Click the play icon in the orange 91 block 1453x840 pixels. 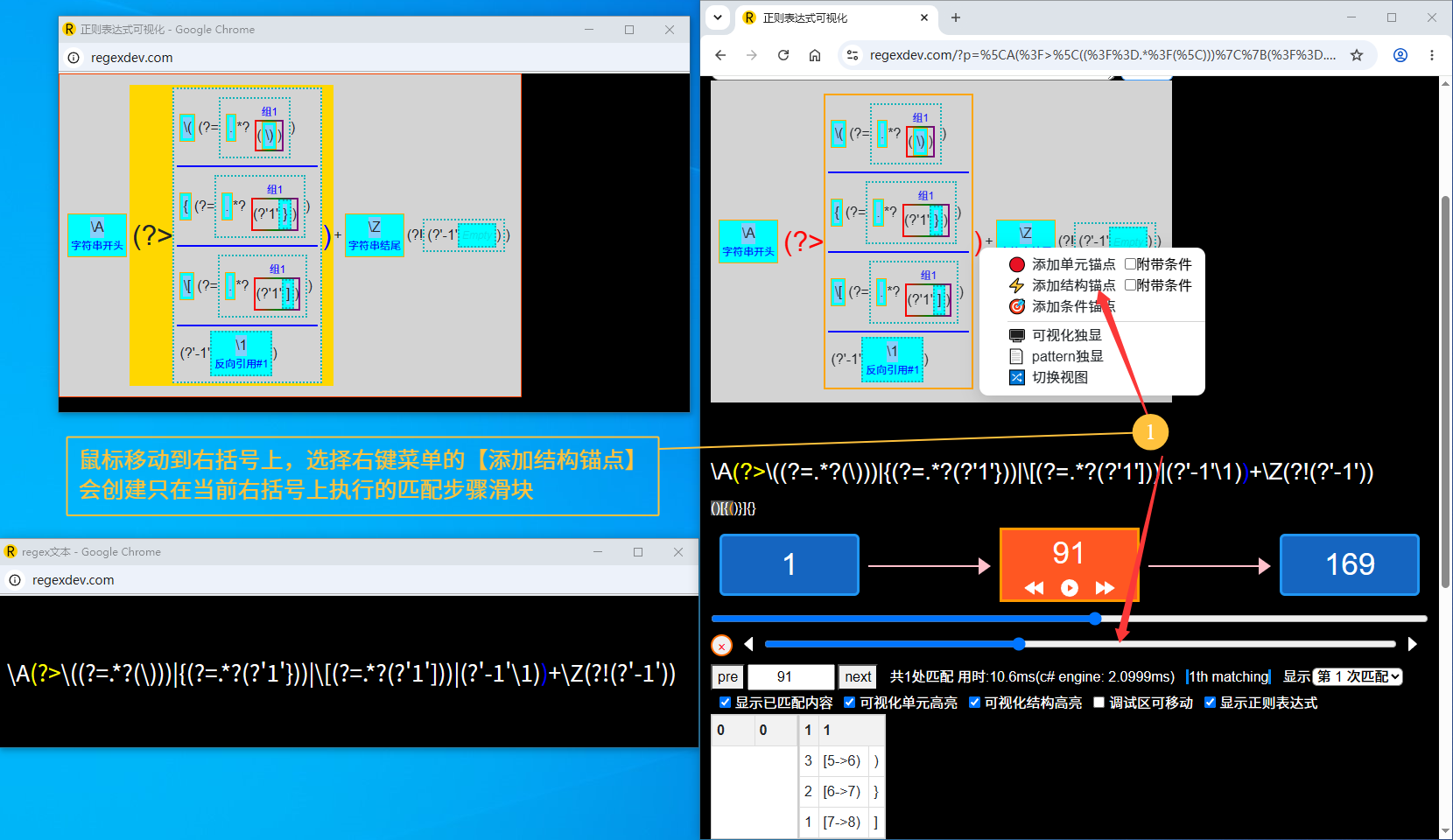pos(1070,588)
